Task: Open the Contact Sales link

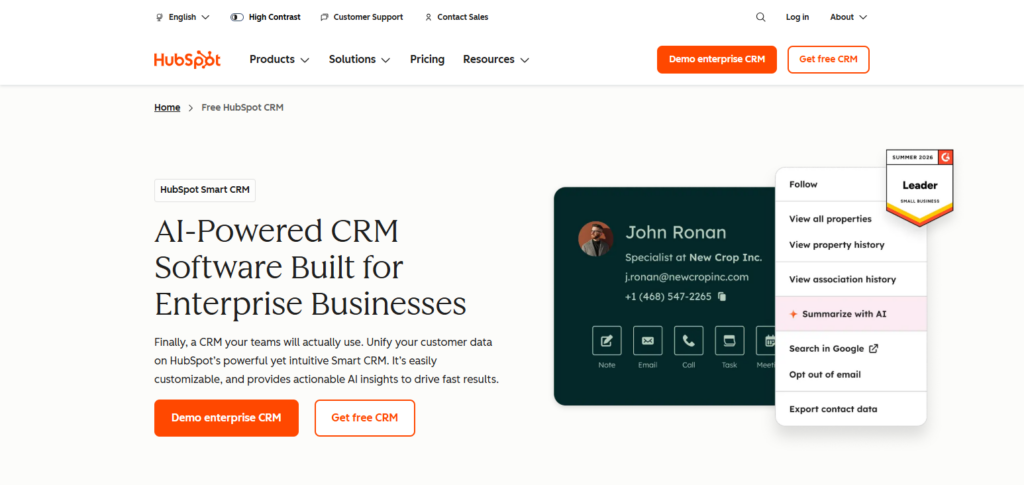Action: coord(456,17)
